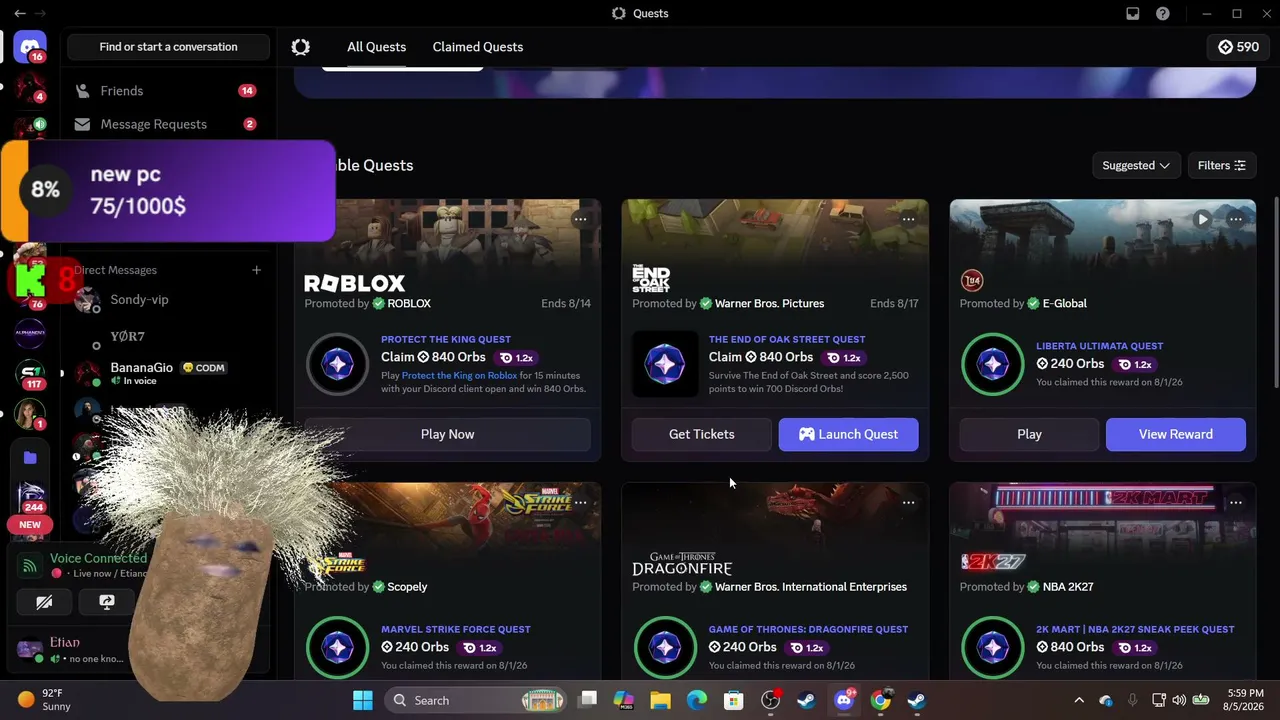
Task: Click the 'Ends 8/17' text
Action: click(x=894, y=303)
